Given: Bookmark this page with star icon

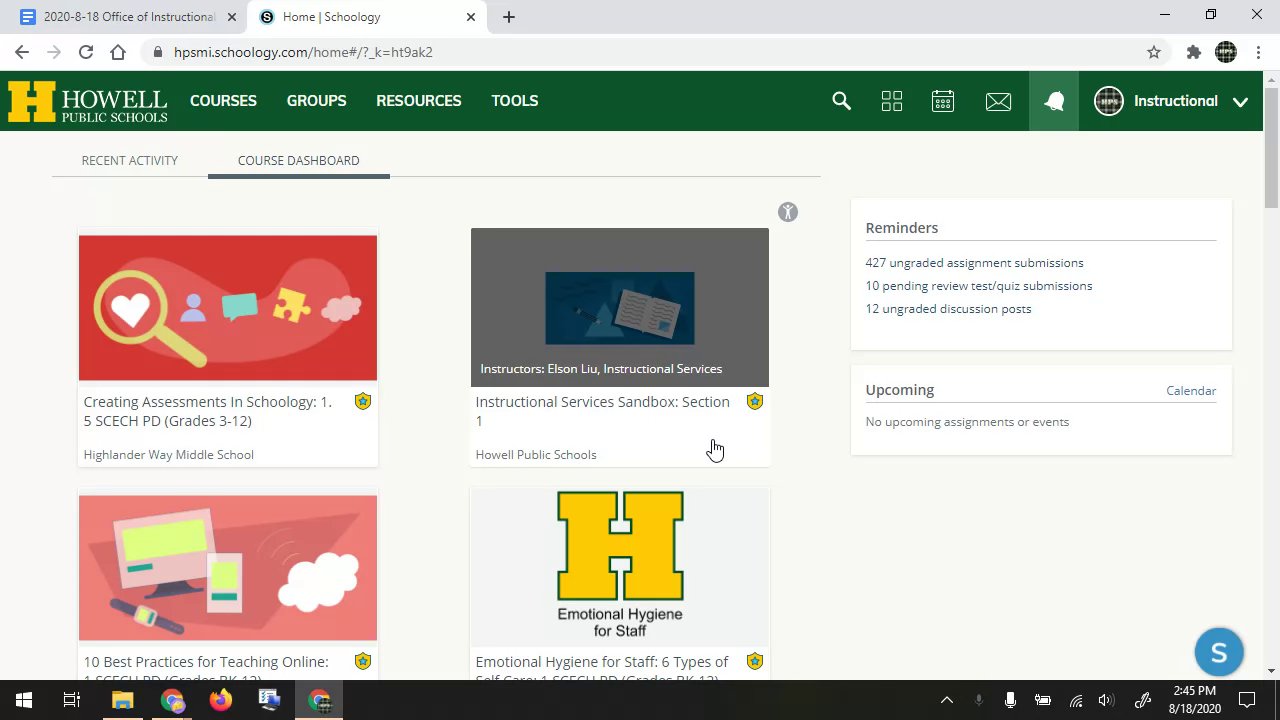Looking at the screenshot, I should coord(1154,52).
